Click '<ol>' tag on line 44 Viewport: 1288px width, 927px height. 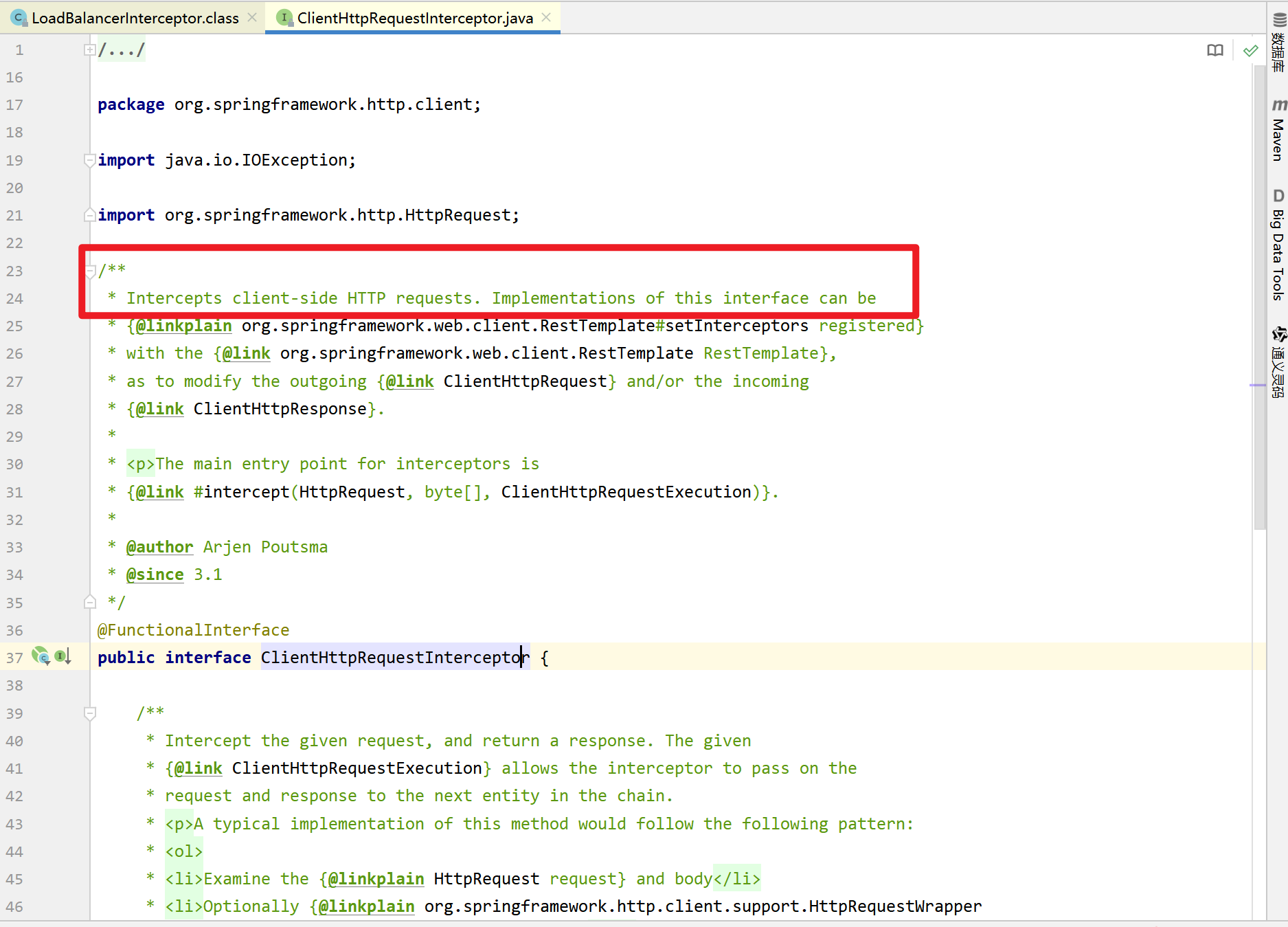(x=183, y=851)
